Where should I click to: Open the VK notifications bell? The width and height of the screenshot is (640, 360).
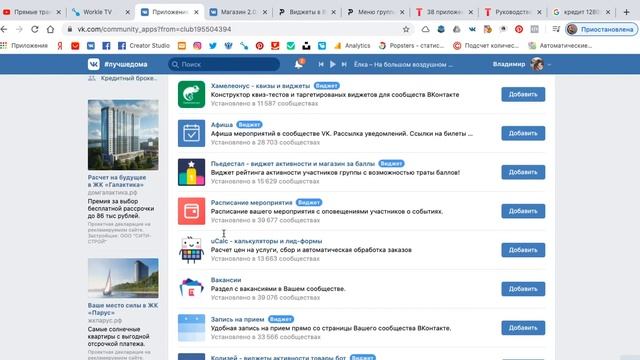point(298,64)
